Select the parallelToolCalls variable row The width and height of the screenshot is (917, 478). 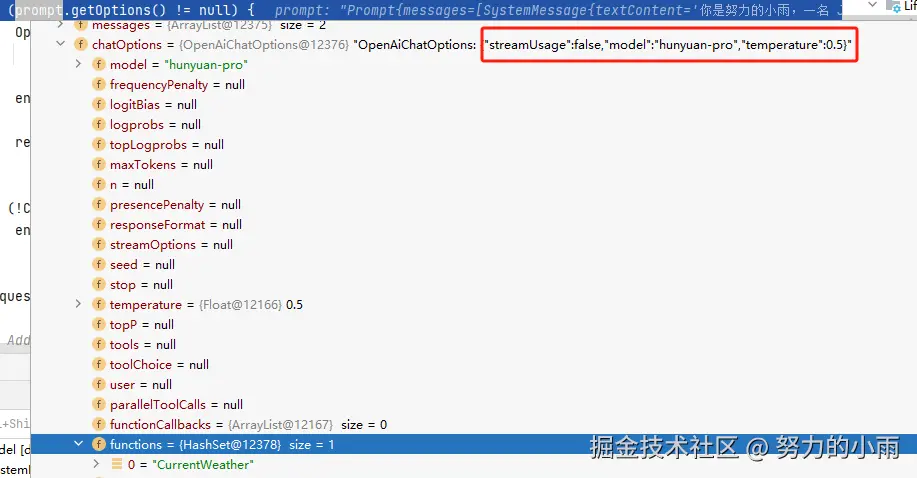point(474,404)
